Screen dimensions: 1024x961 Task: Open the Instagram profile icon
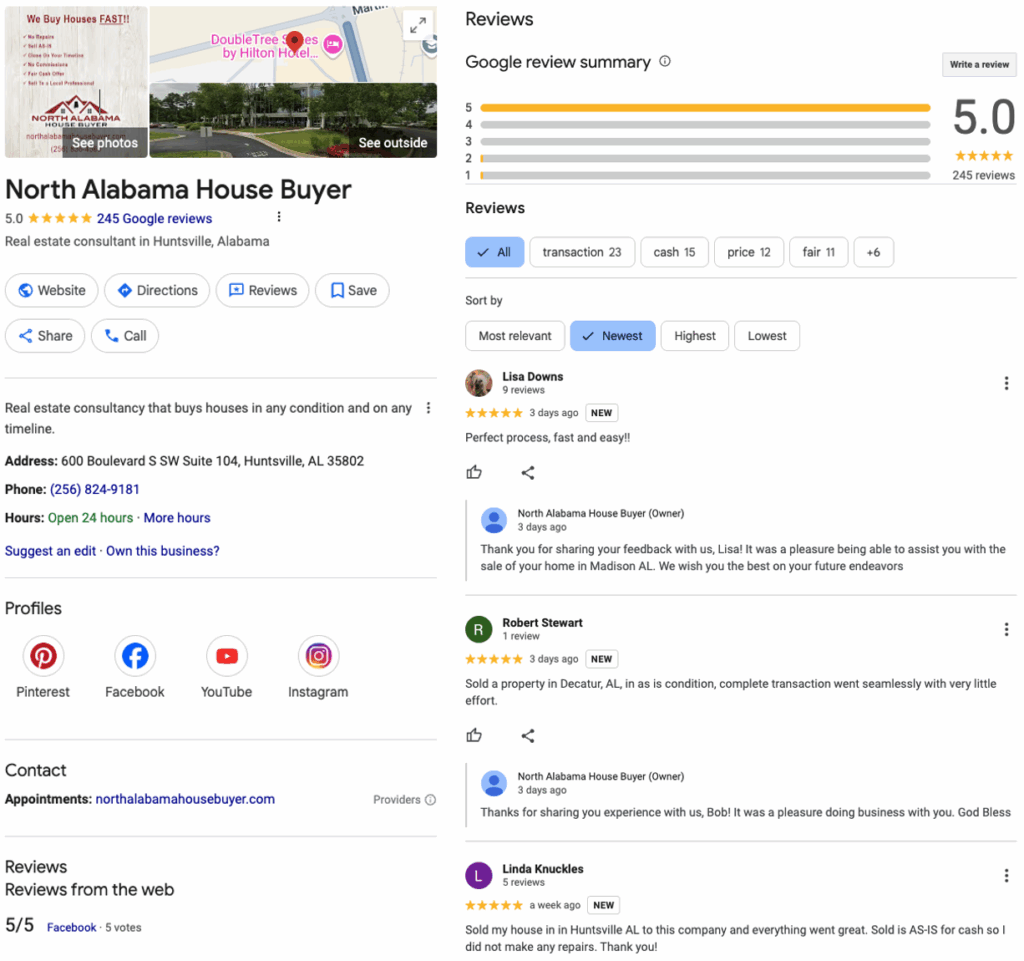point(319,655)
